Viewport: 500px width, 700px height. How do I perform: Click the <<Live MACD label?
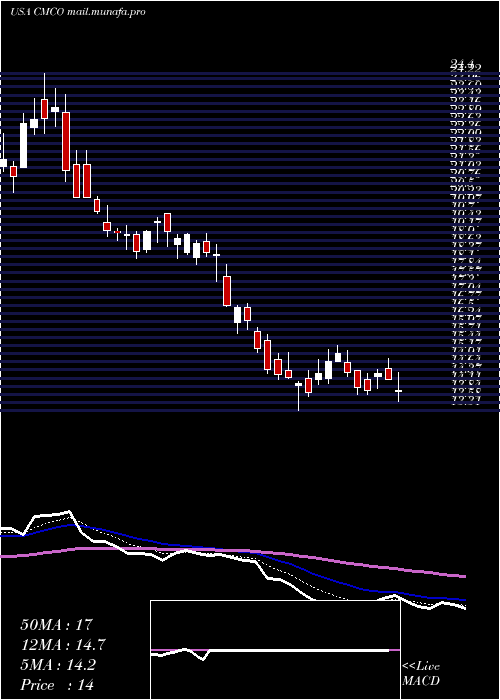(x=421, y=674)
